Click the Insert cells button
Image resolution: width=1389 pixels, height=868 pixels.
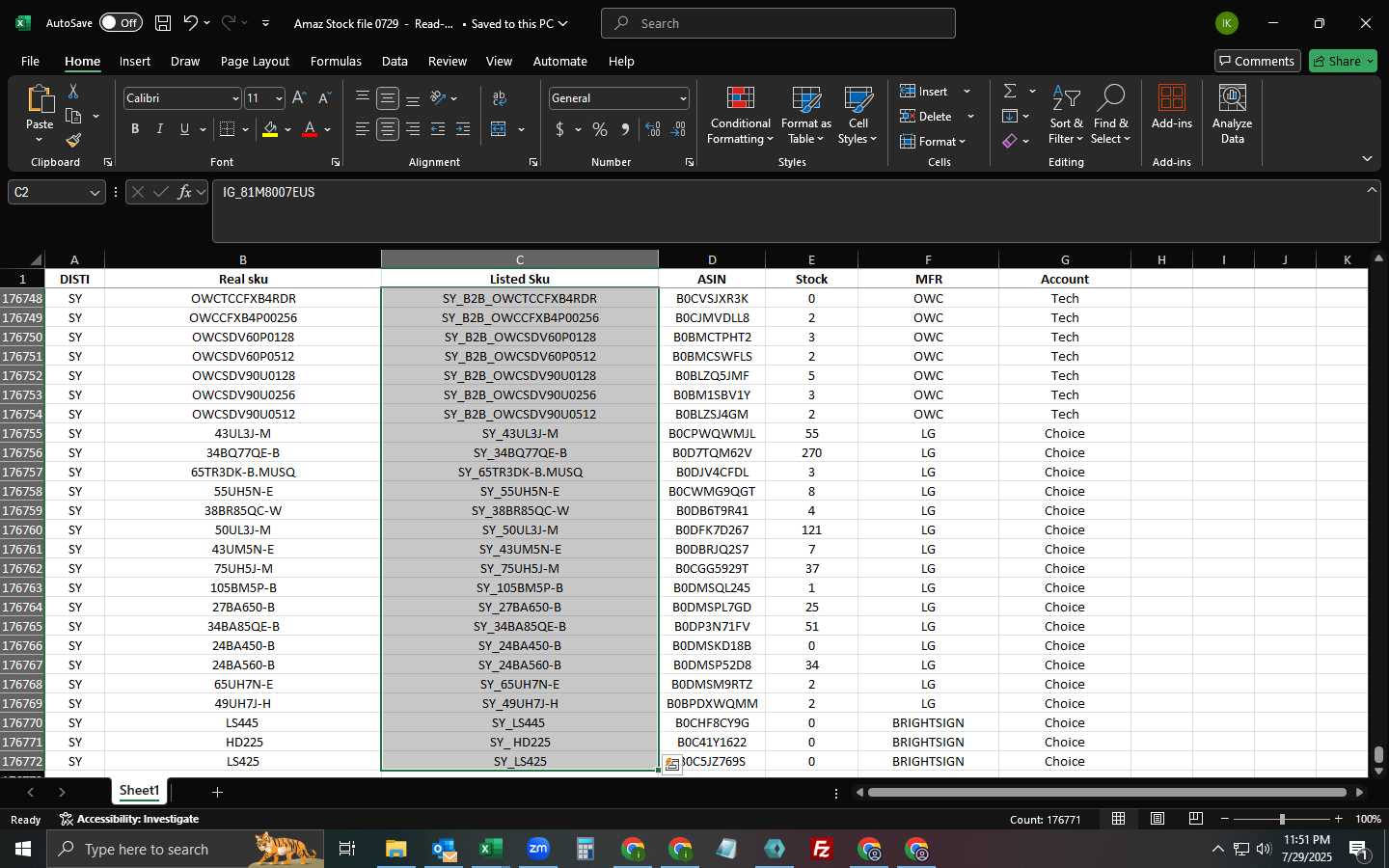(924, 91)
